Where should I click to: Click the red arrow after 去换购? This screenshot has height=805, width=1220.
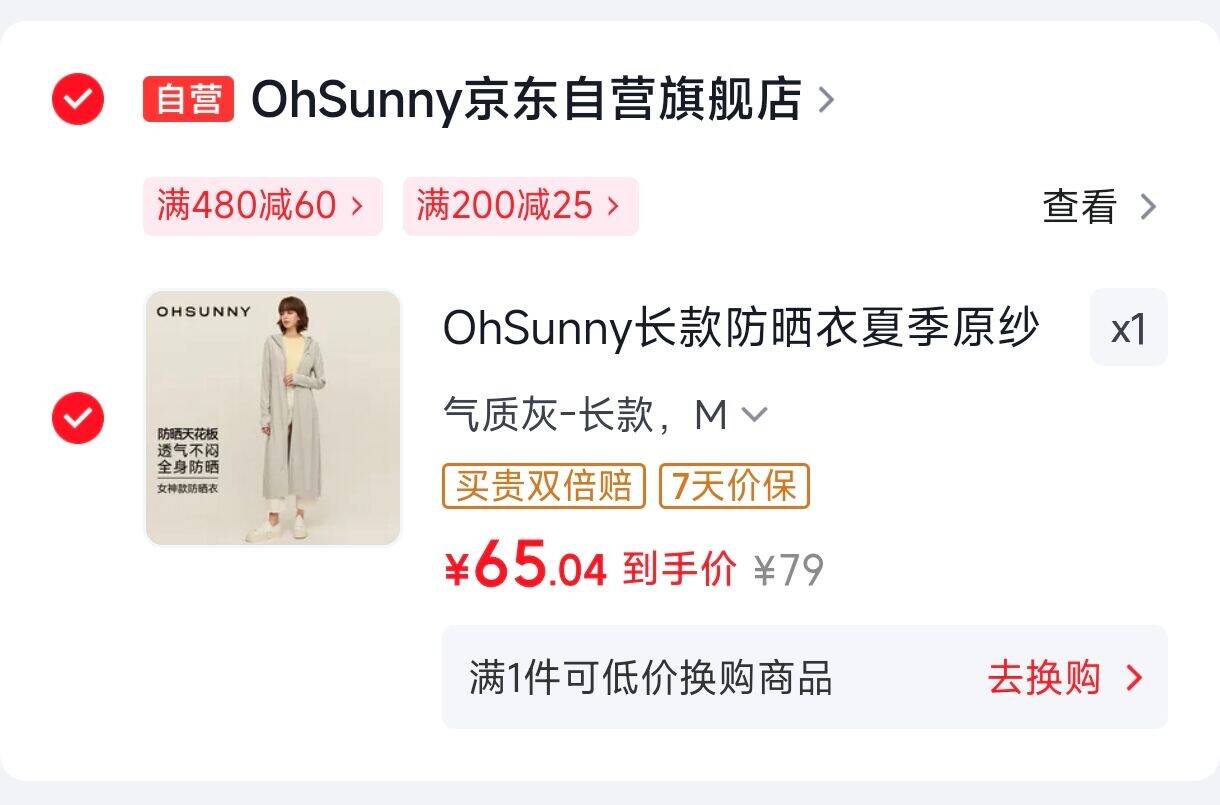point(1134,677)
